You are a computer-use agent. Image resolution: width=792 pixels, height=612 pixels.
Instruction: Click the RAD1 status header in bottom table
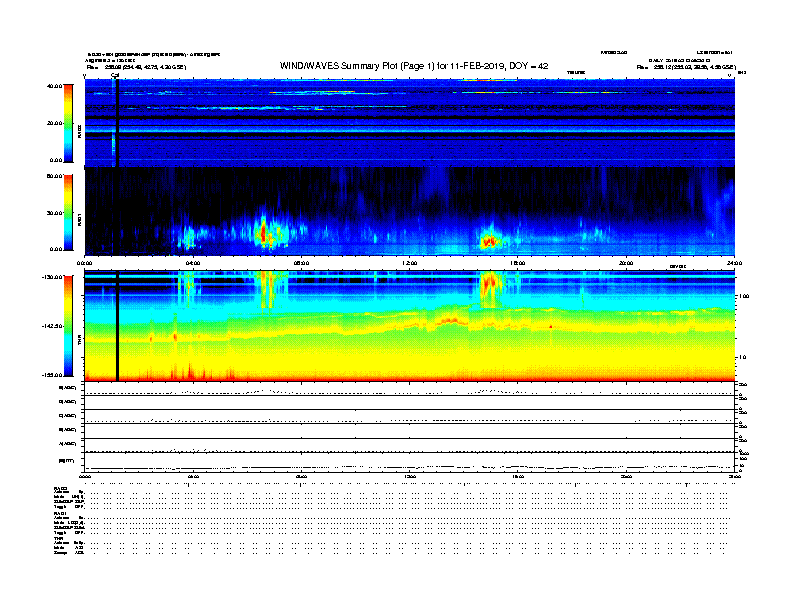click(60, 514)
